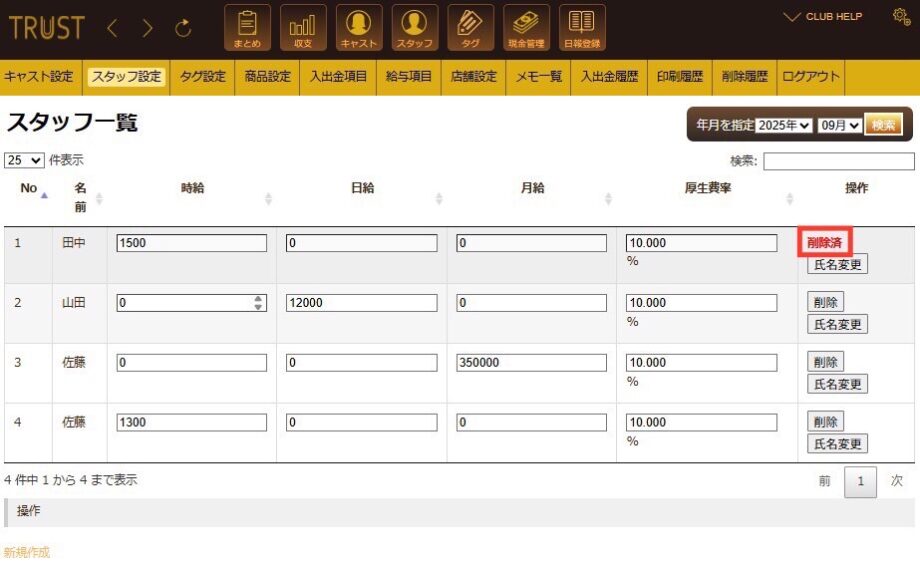Open the settings gear icon

(x=900, y=16)
